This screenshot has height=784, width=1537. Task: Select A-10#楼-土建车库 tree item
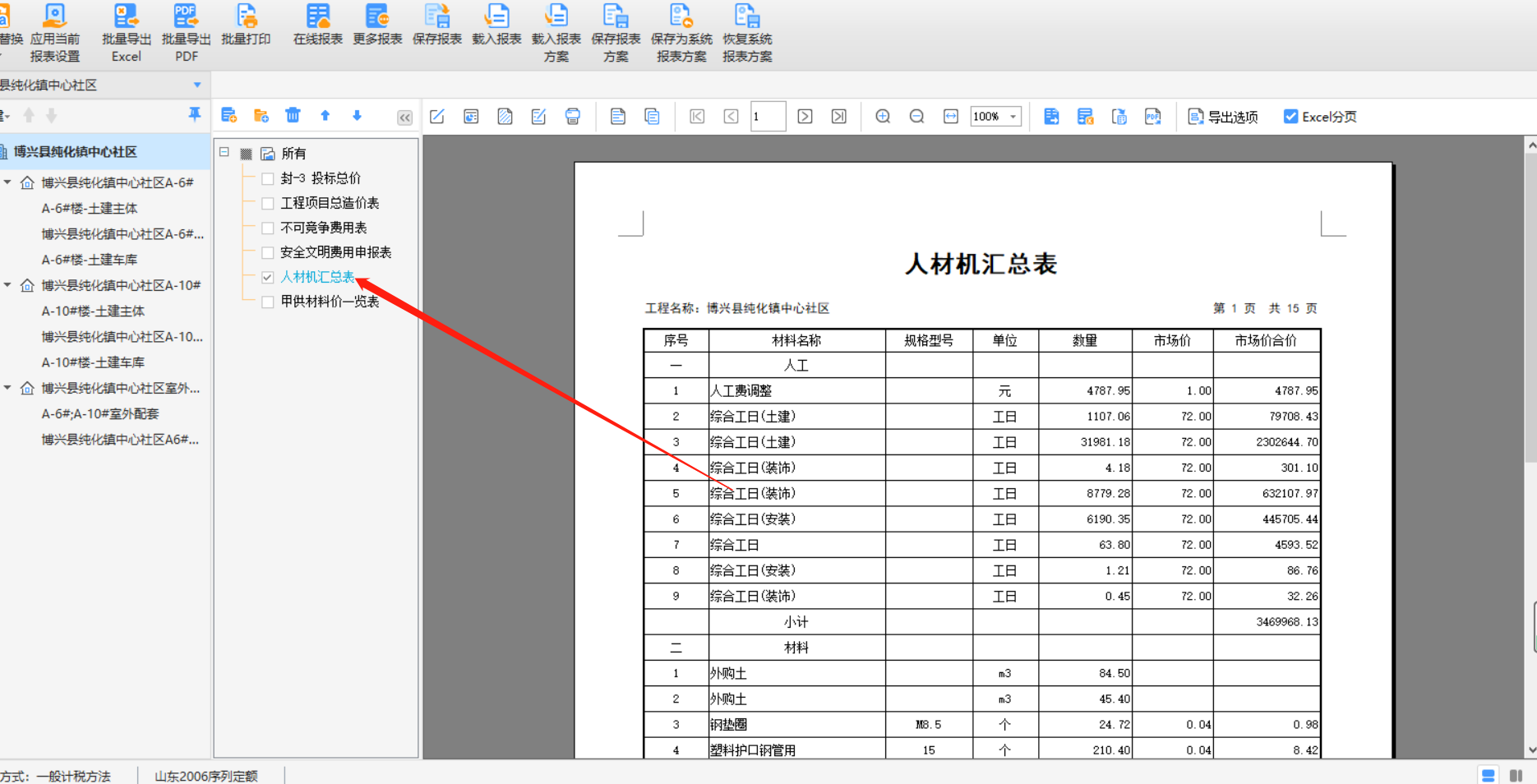93,362
